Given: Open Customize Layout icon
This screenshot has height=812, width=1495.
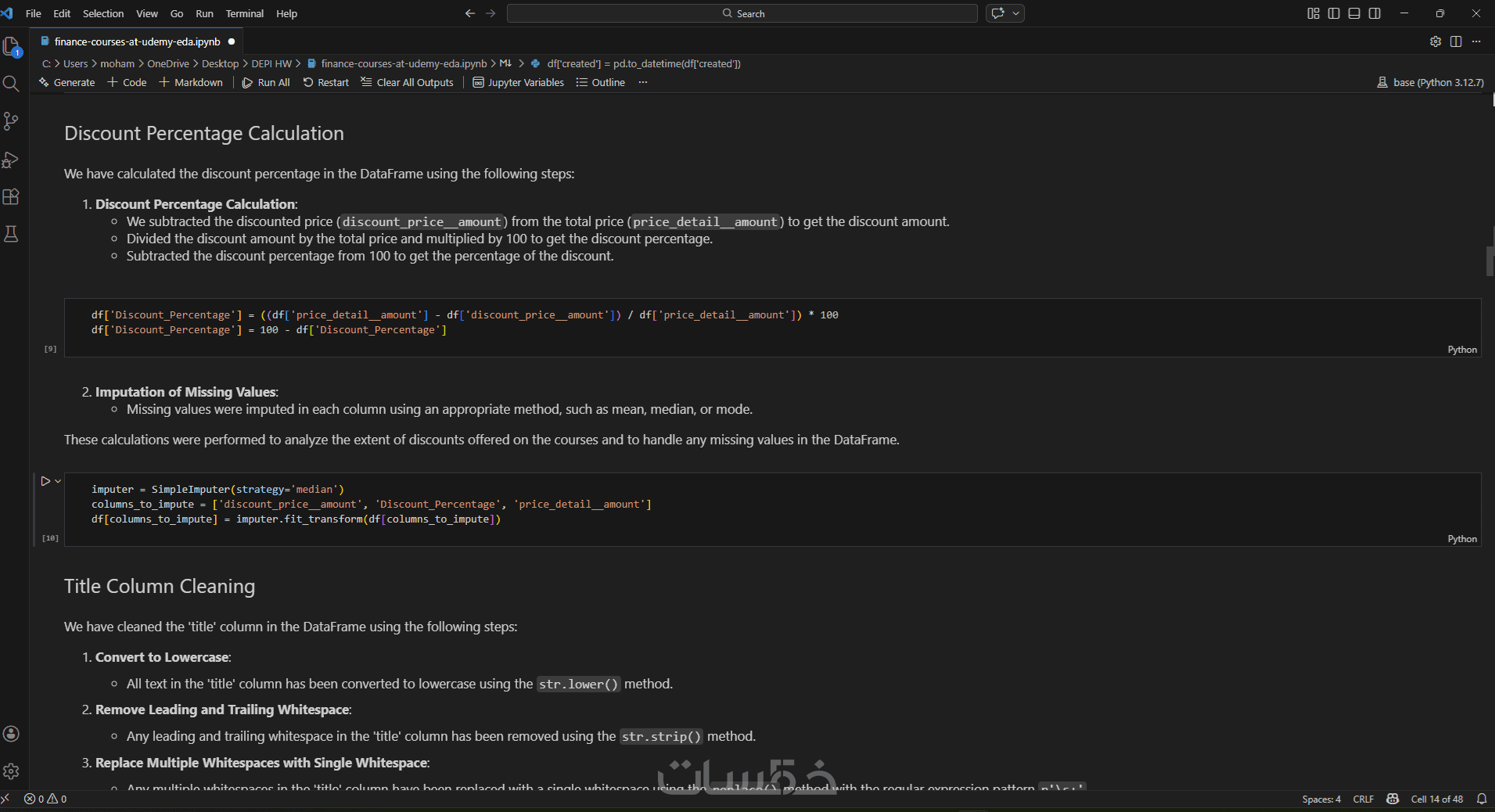Looking at the screenshot, I should click(x=1314, y=13).
